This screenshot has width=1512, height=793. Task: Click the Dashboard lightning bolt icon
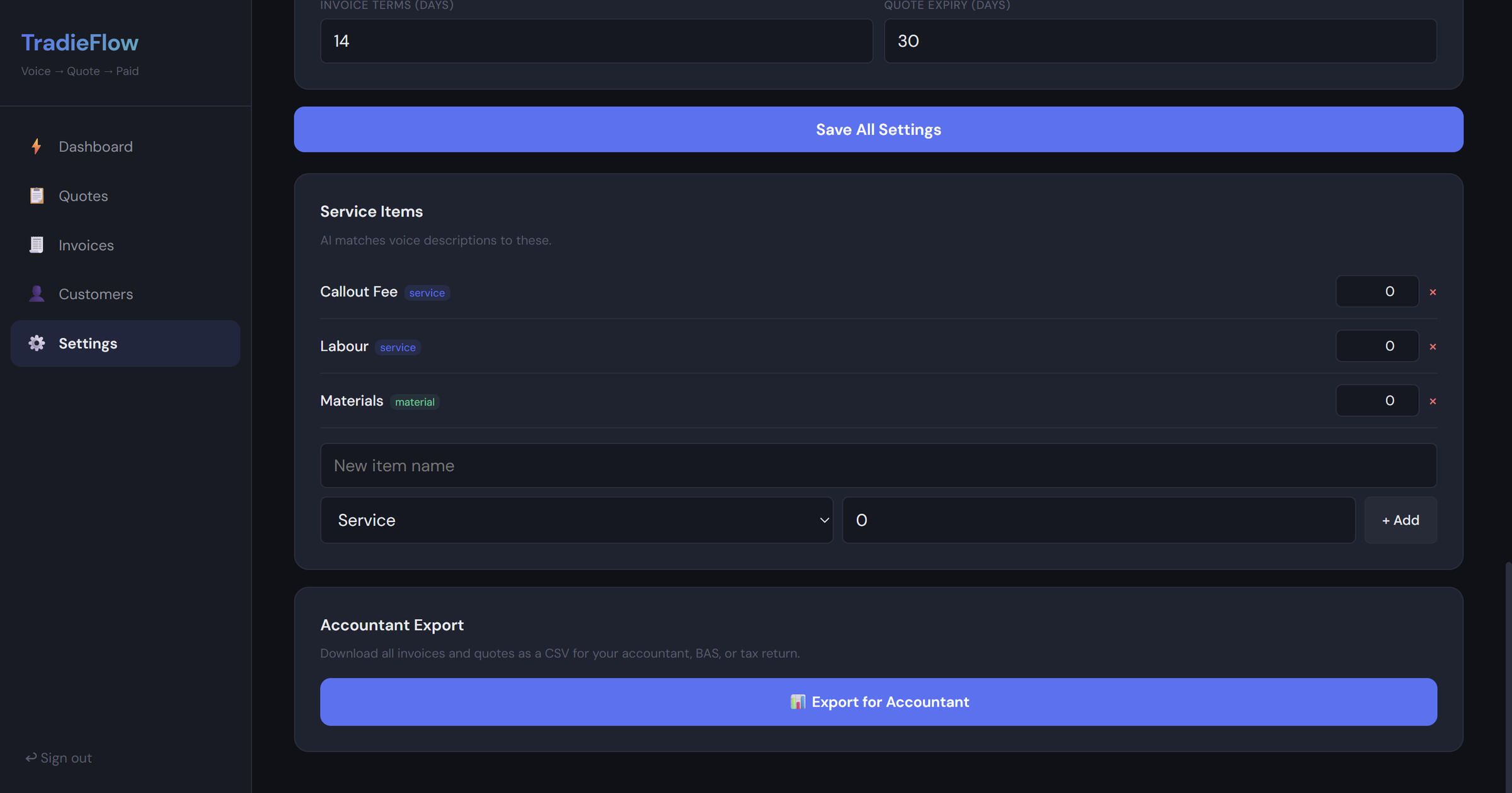(x=37, y=146)
